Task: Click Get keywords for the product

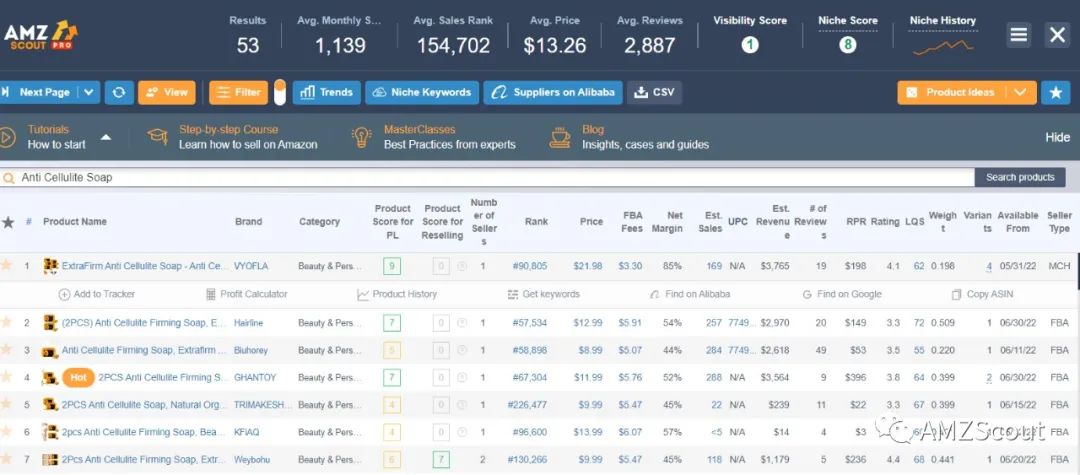Action: point(543,294)
